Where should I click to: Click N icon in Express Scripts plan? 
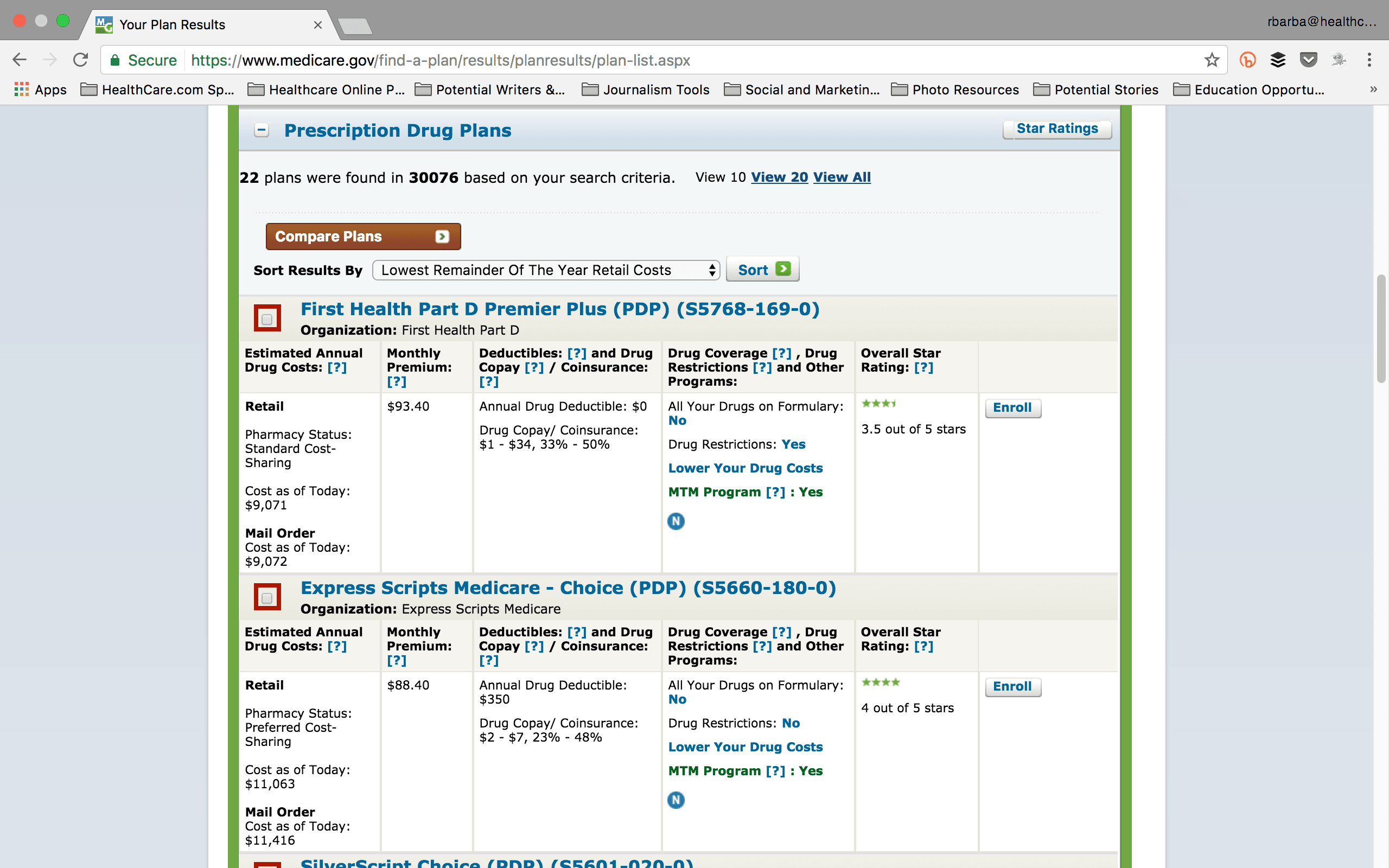[676, 800]
